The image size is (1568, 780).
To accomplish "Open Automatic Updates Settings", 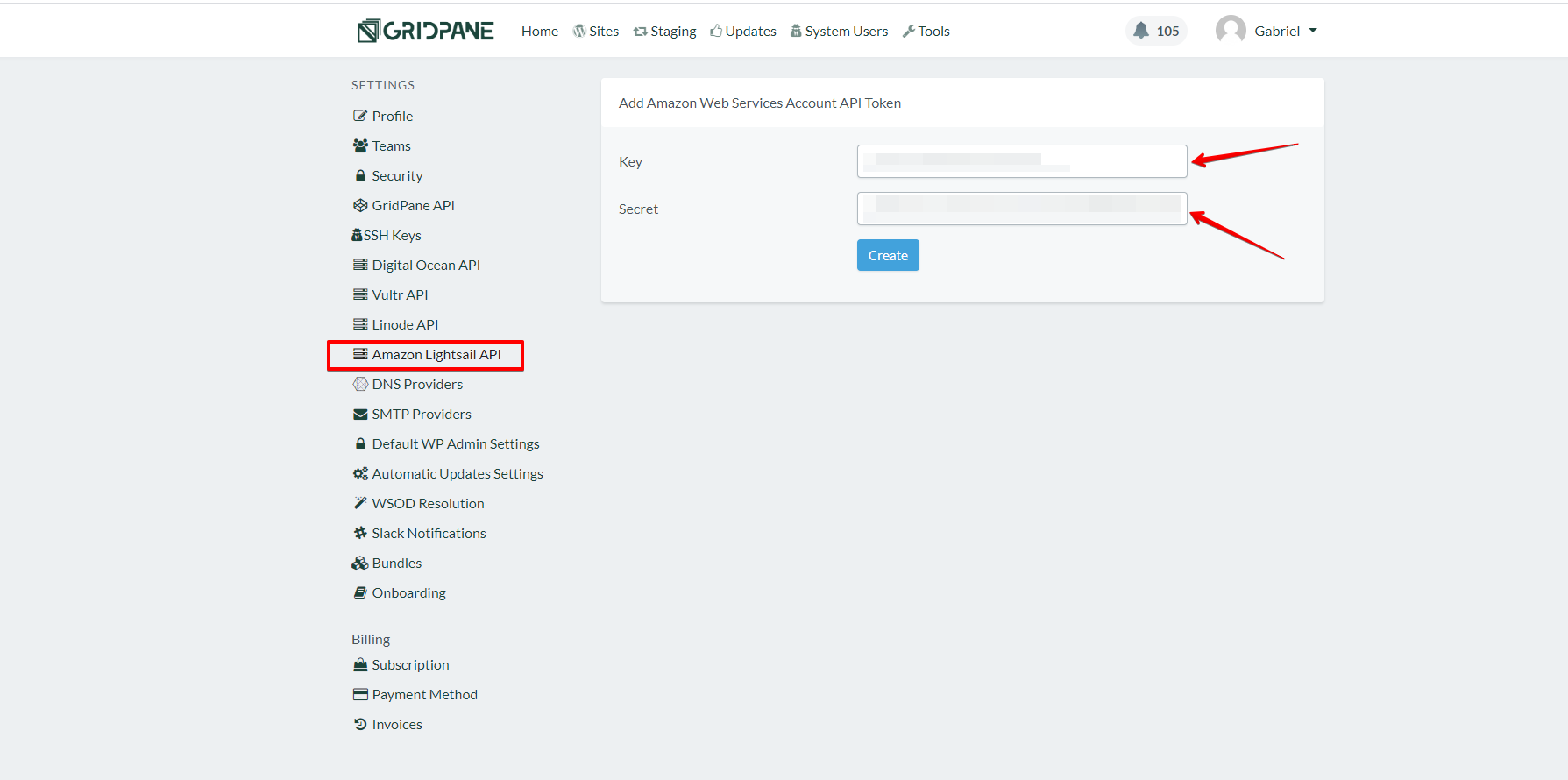I will pyautogui.click(x=458, y=473).
